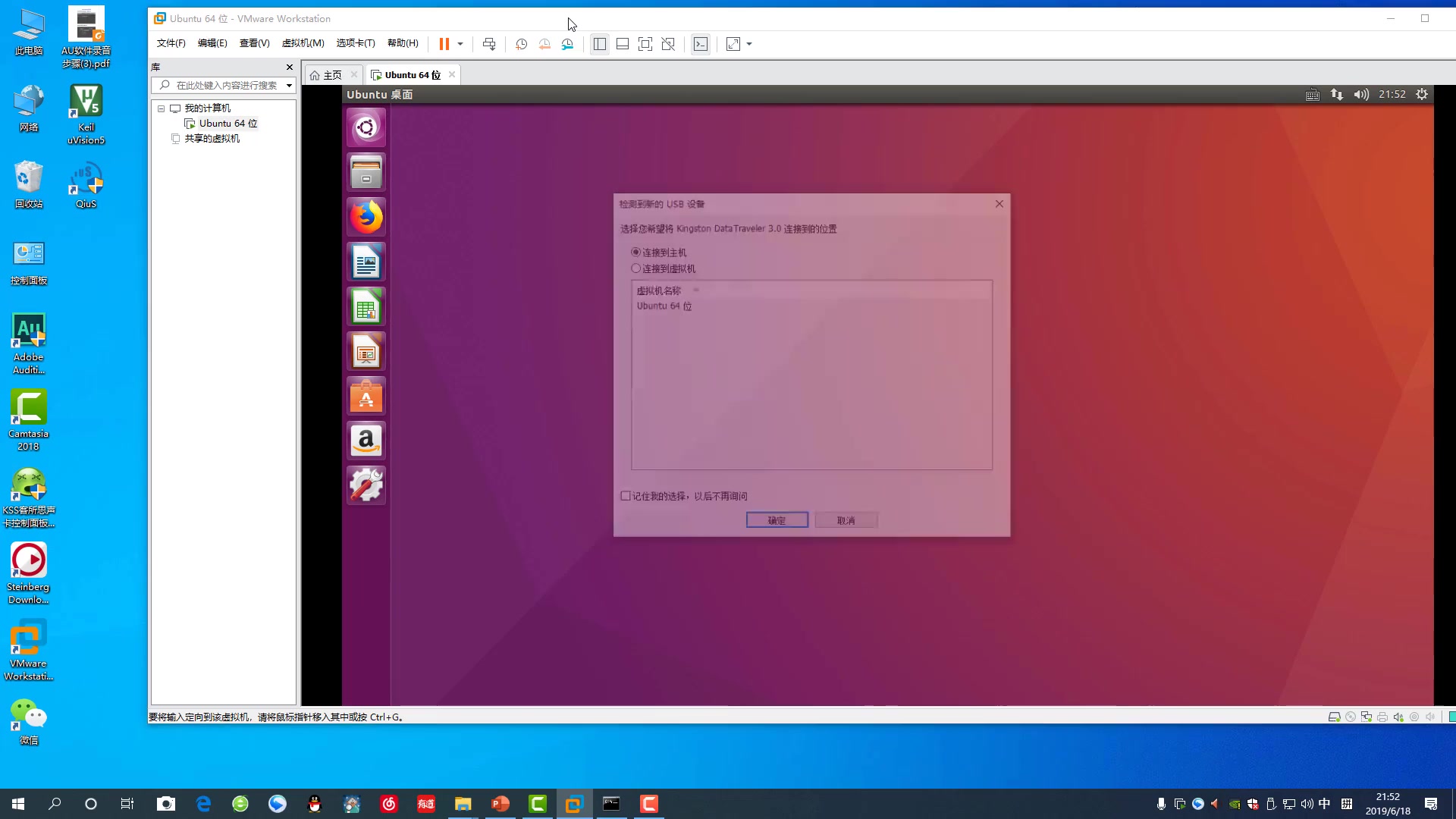Click the console view toolbar icon
Image resolution: width=1456 pixels, height=819 pixels.
coord(701,44)
